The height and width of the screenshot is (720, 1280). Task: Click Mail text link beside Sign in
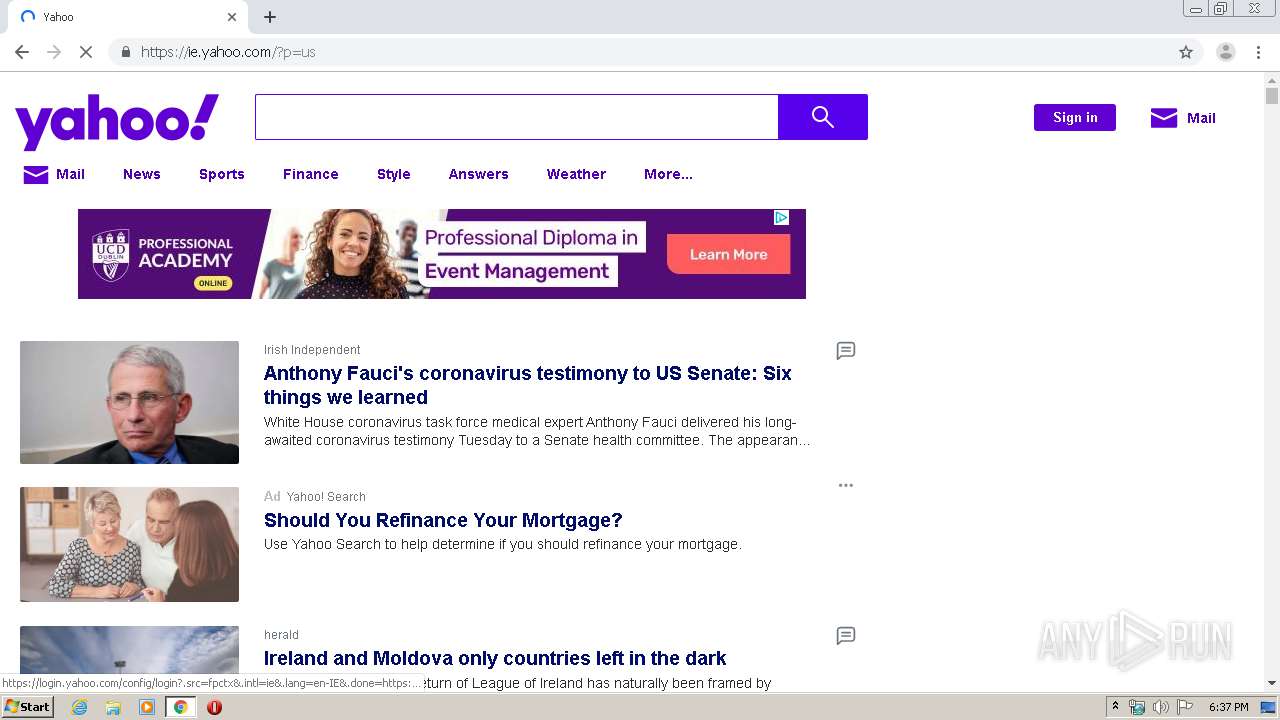coord(1201,118)
